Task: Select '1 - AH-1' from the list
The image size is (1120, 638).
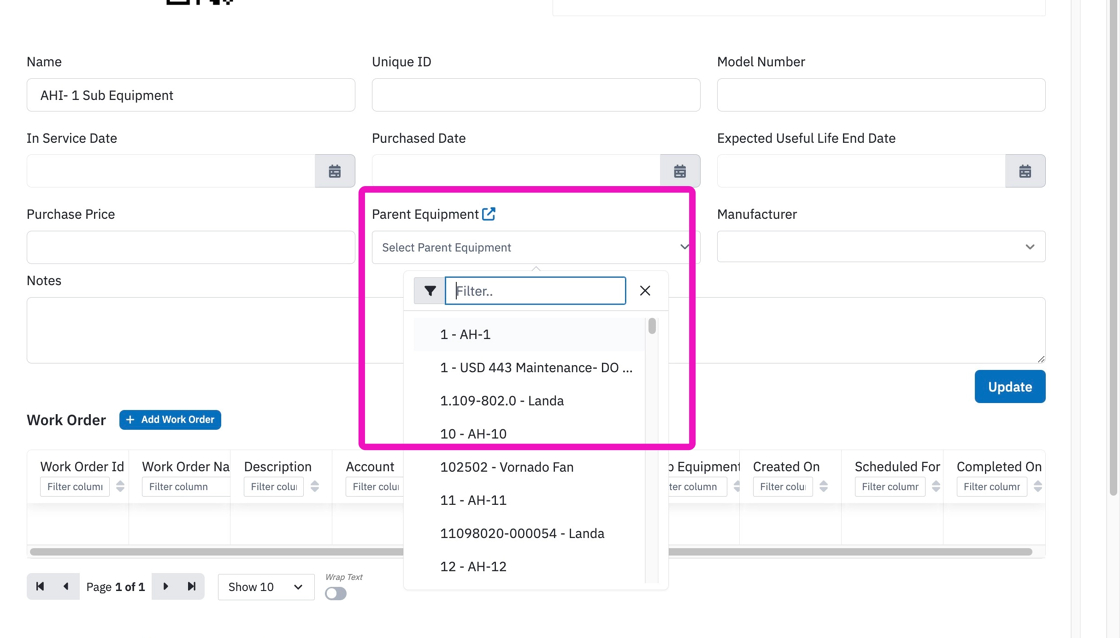Action: tap(529, 334)
